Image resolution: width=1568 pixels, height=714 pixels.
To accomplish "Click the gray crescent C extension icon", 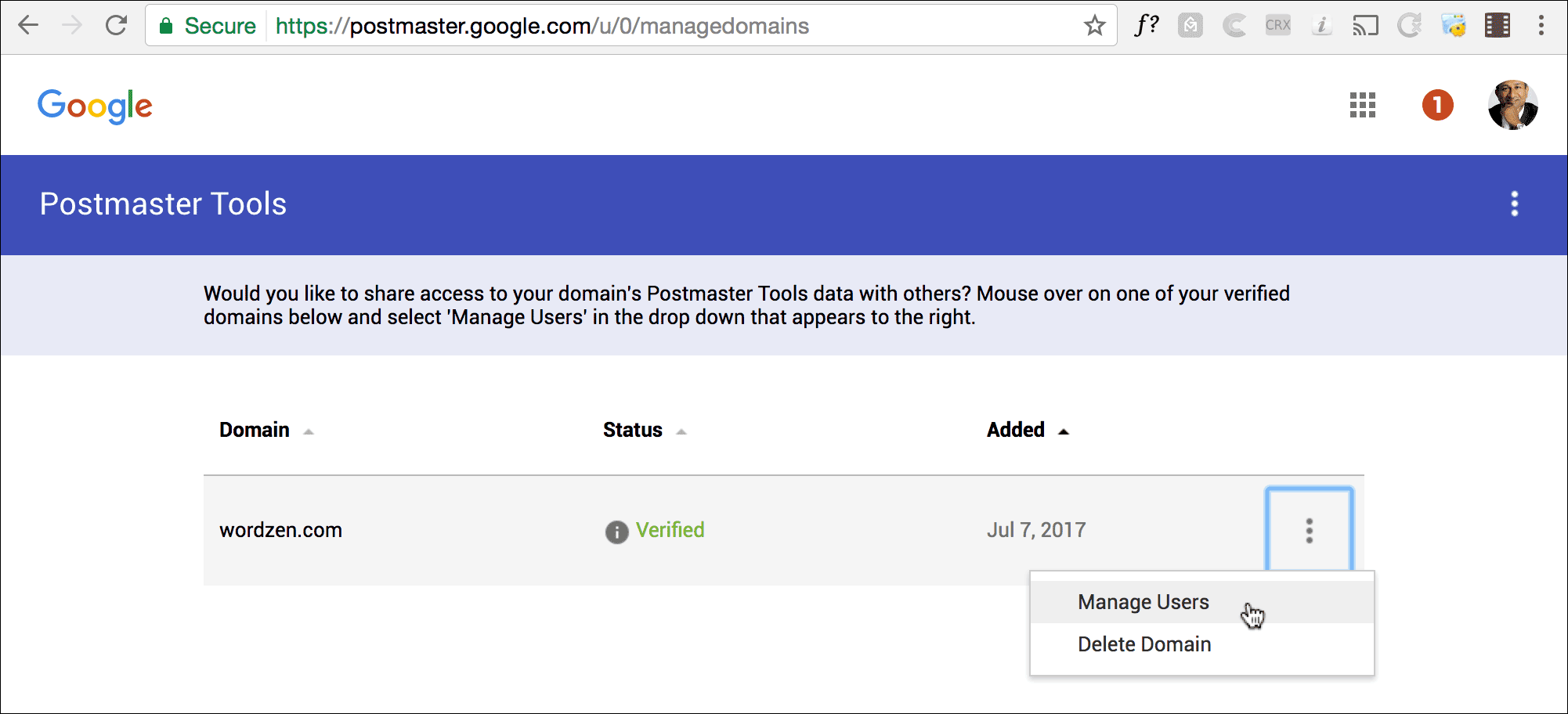I will [1234, 26].
